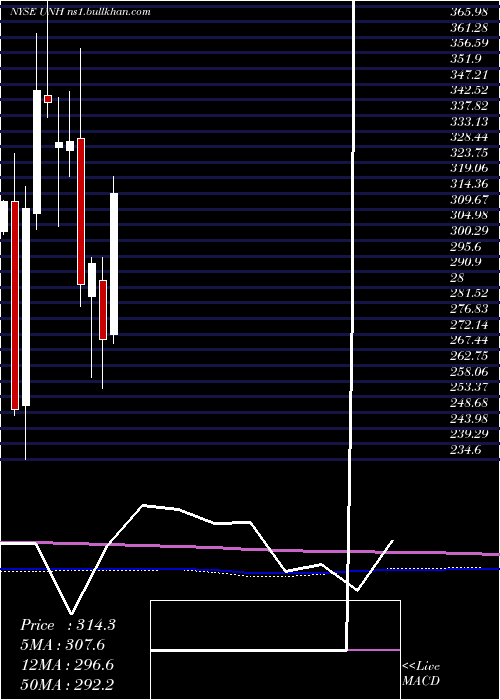Click the 281.52 price axis label

pos(469,294)
